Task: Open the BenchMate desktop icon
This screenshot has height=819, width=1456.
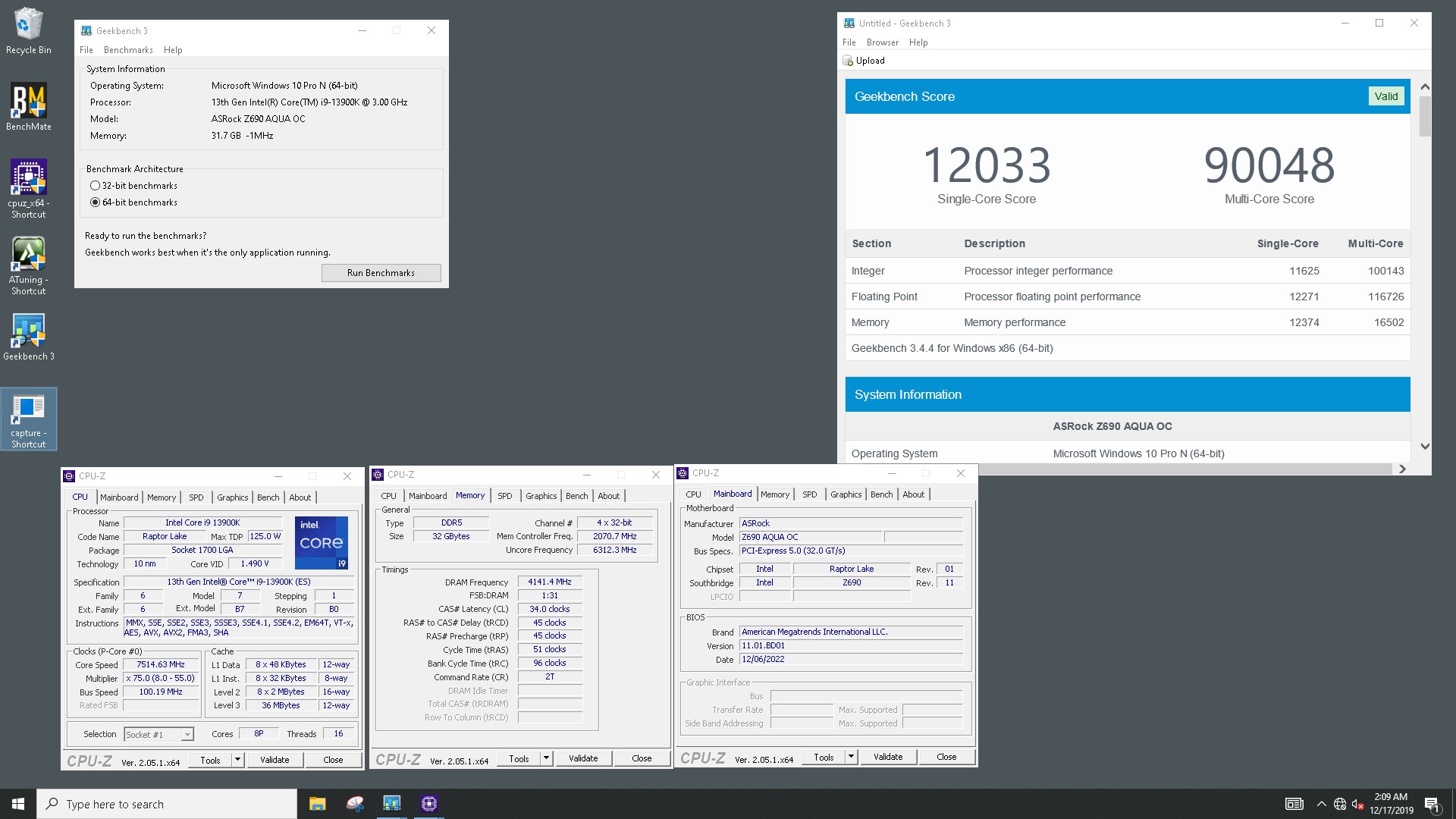Action: click(x=28, y=107)
